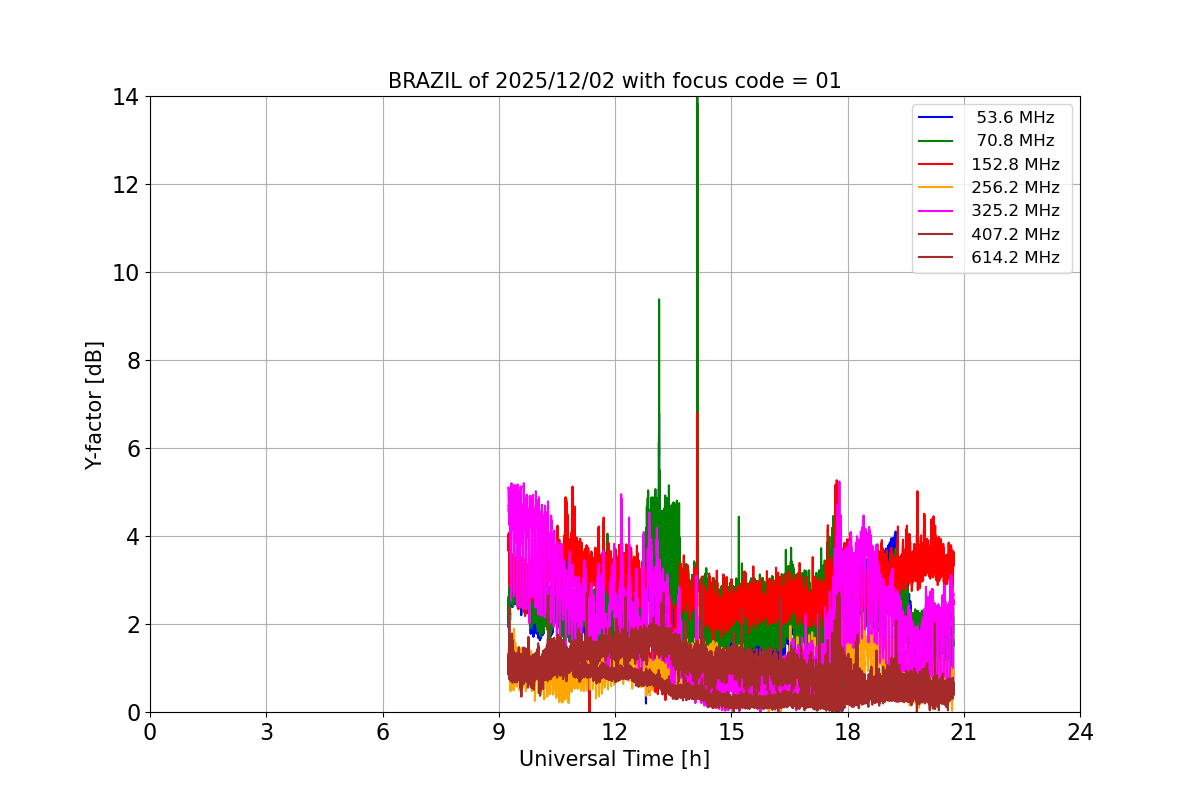
Task: Click the y-axis tick label 14
Action: 126,97
